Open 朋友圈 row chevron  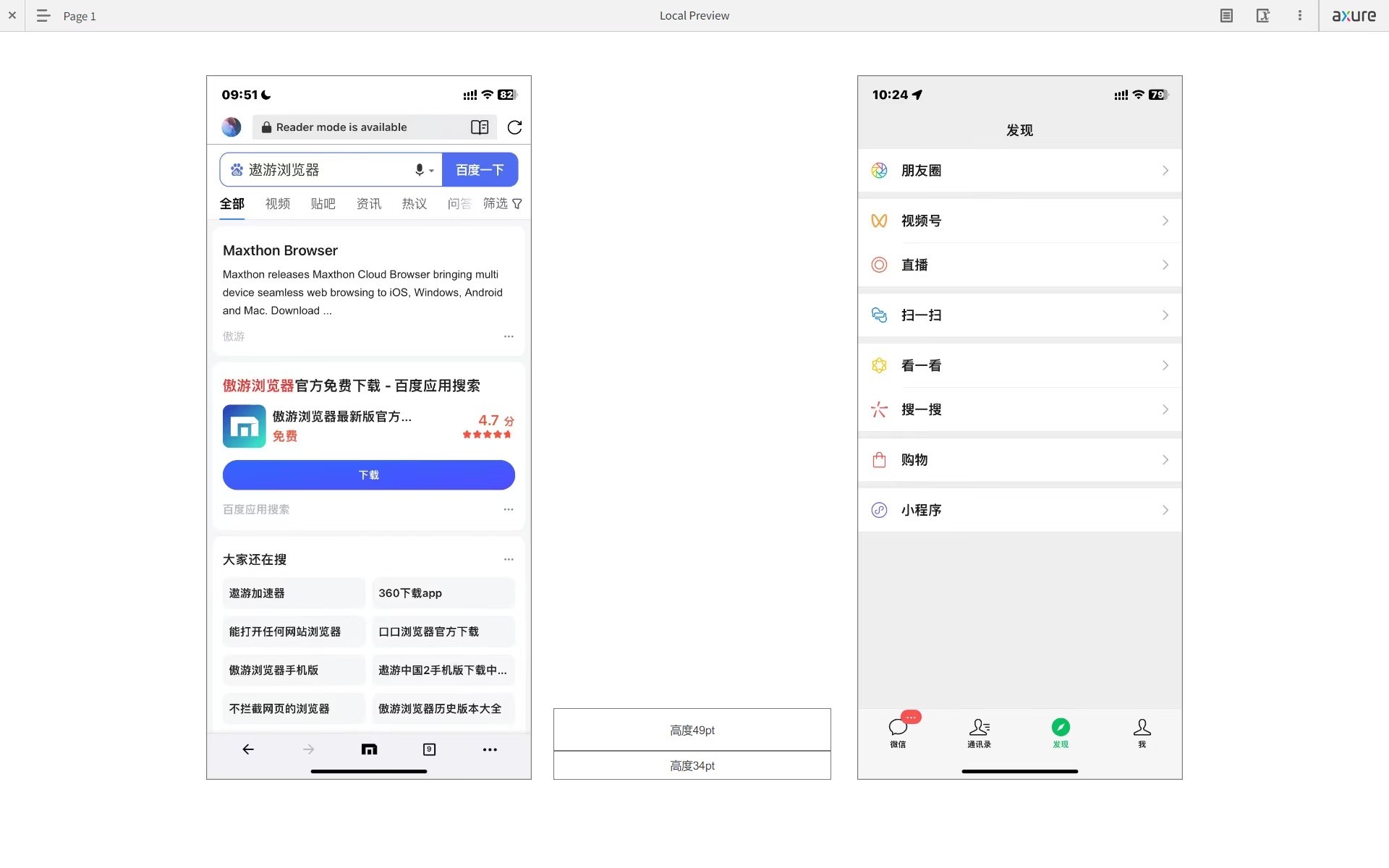click(1165, 171)
